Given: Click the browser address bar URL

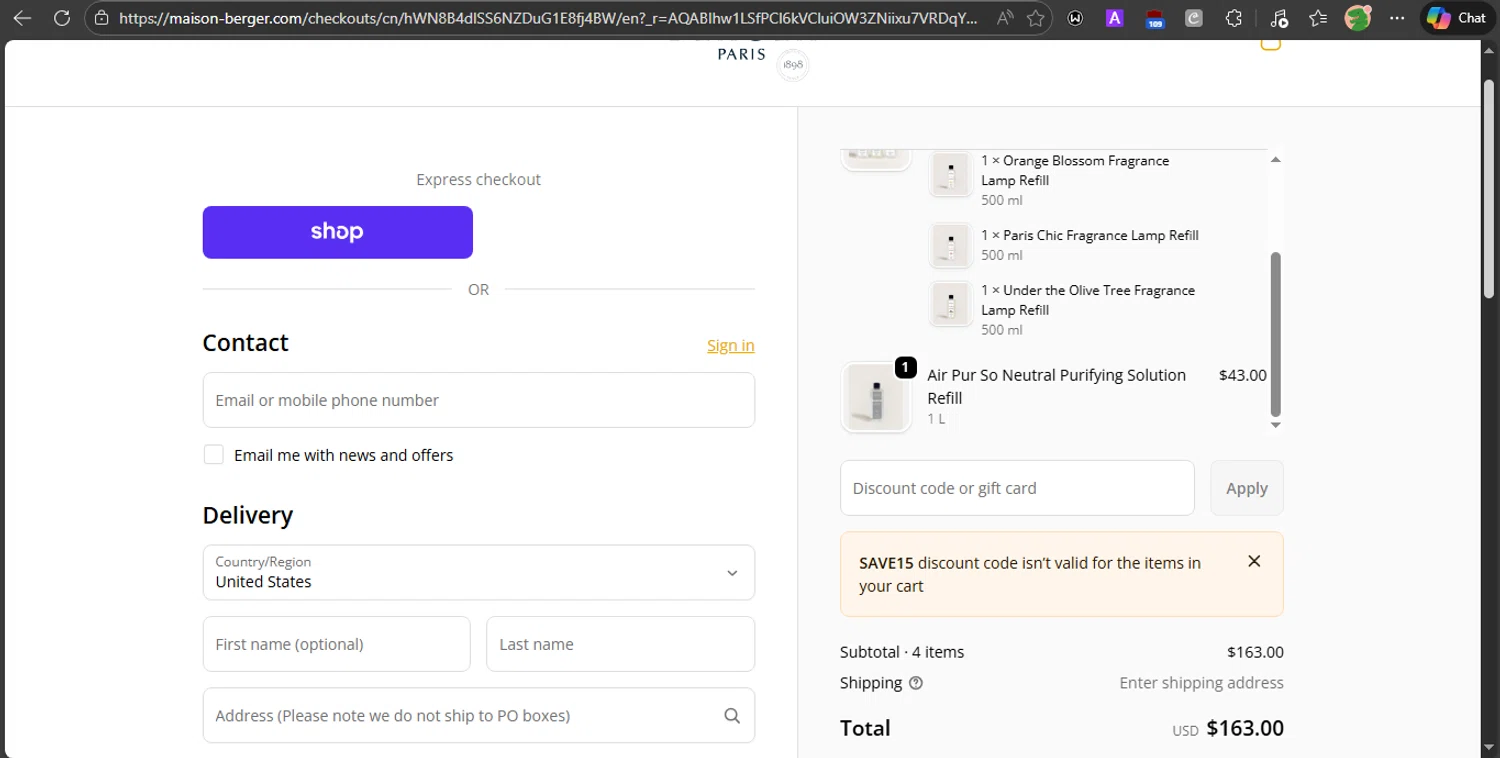Looking at the screenshot, I should pos(548,18).
